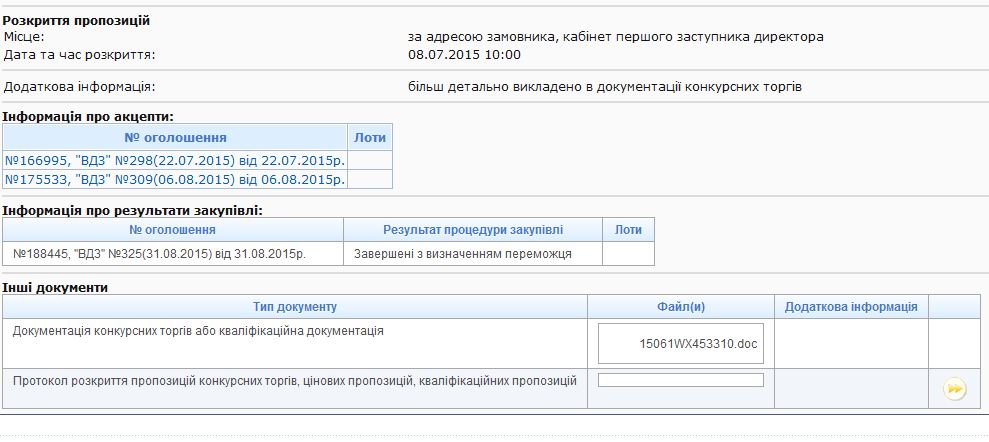This screenshot has height=442, width=989.
Task: Click 'Результат процедури закупівлі' column header
Action: [472, 230]
